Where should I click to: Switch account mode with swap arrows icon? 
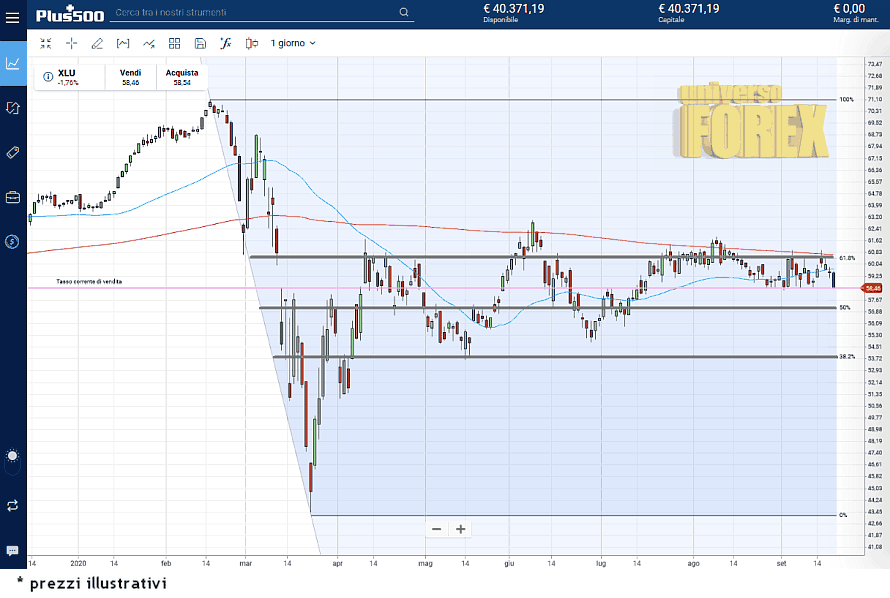(x=13, y=506)
